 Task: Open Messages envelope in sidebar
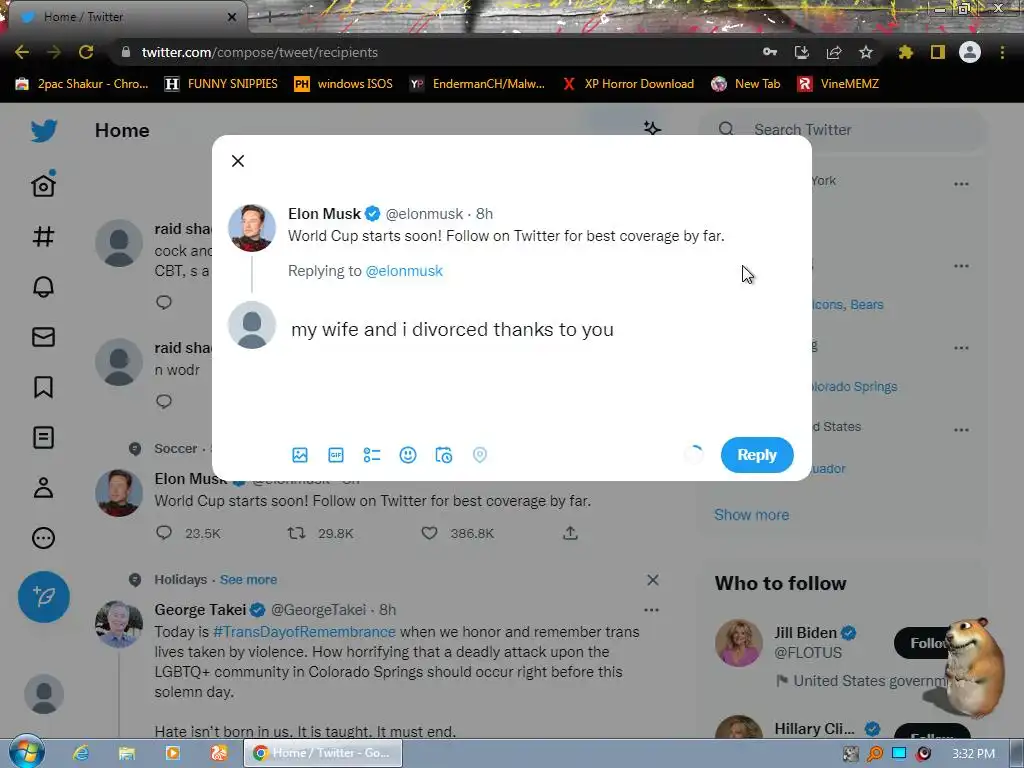(44, 337)
